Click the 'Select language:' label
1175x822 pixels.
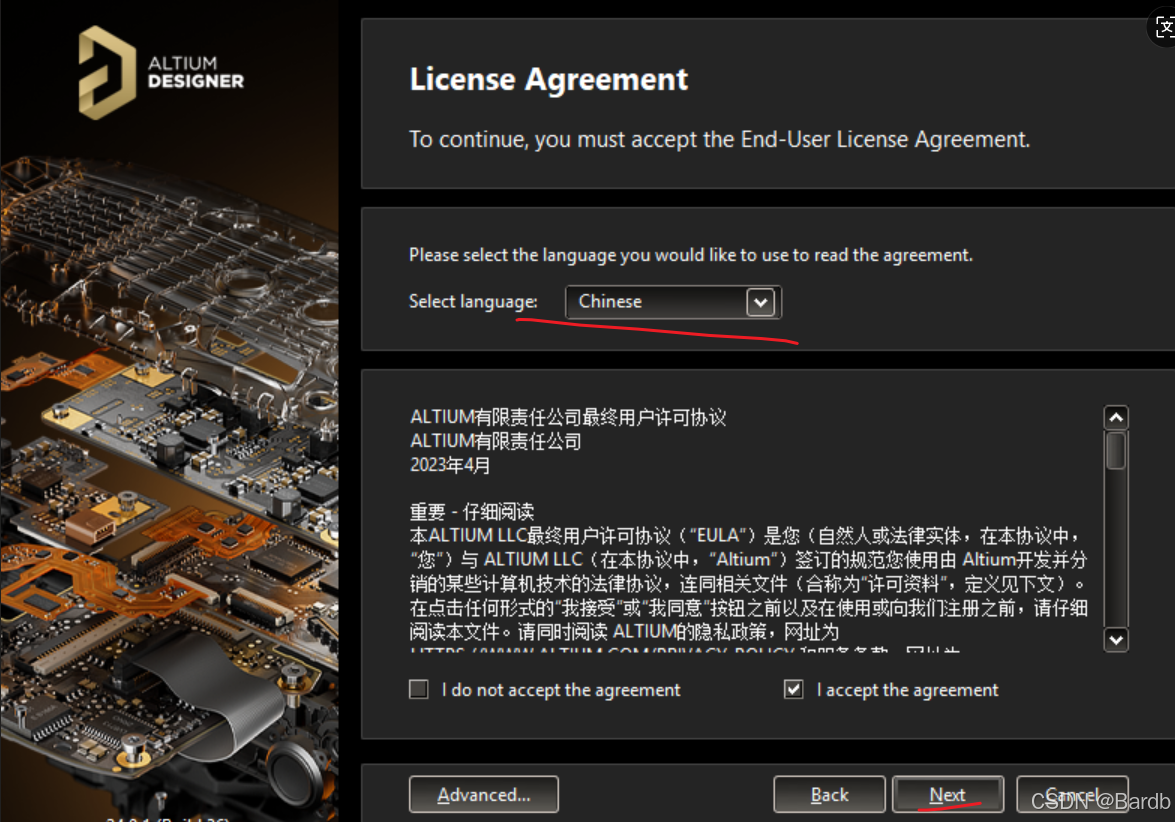(x=473, y=302)
